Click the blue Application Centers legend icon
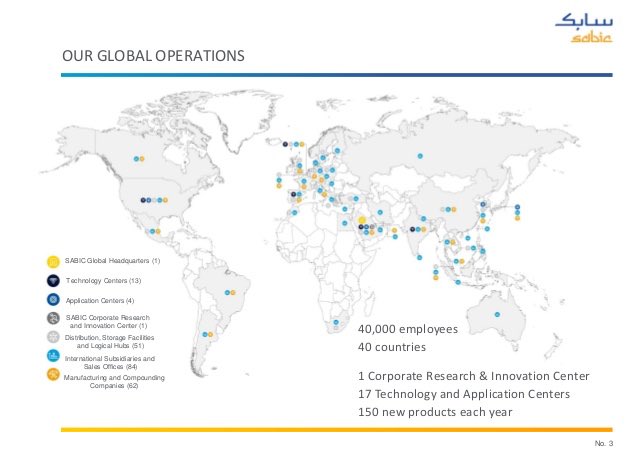Image resolution: width=638 pixels, height=456 pixels. 53,300
